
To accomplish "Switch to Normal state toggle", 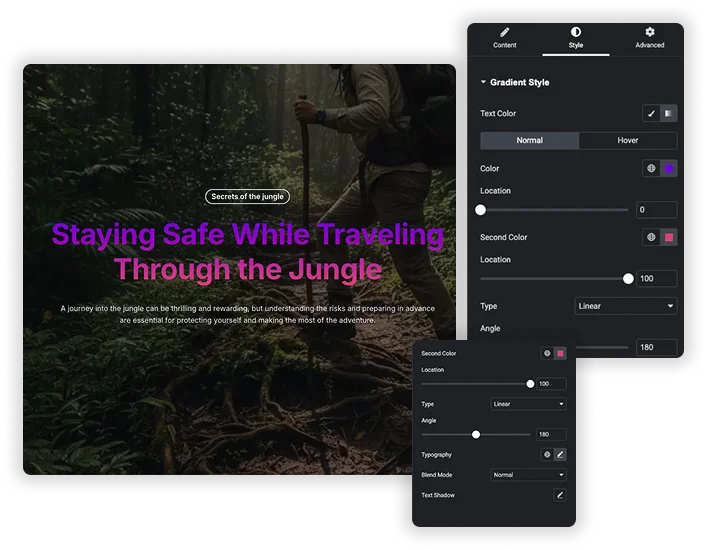I will click(x=529, y=140).
